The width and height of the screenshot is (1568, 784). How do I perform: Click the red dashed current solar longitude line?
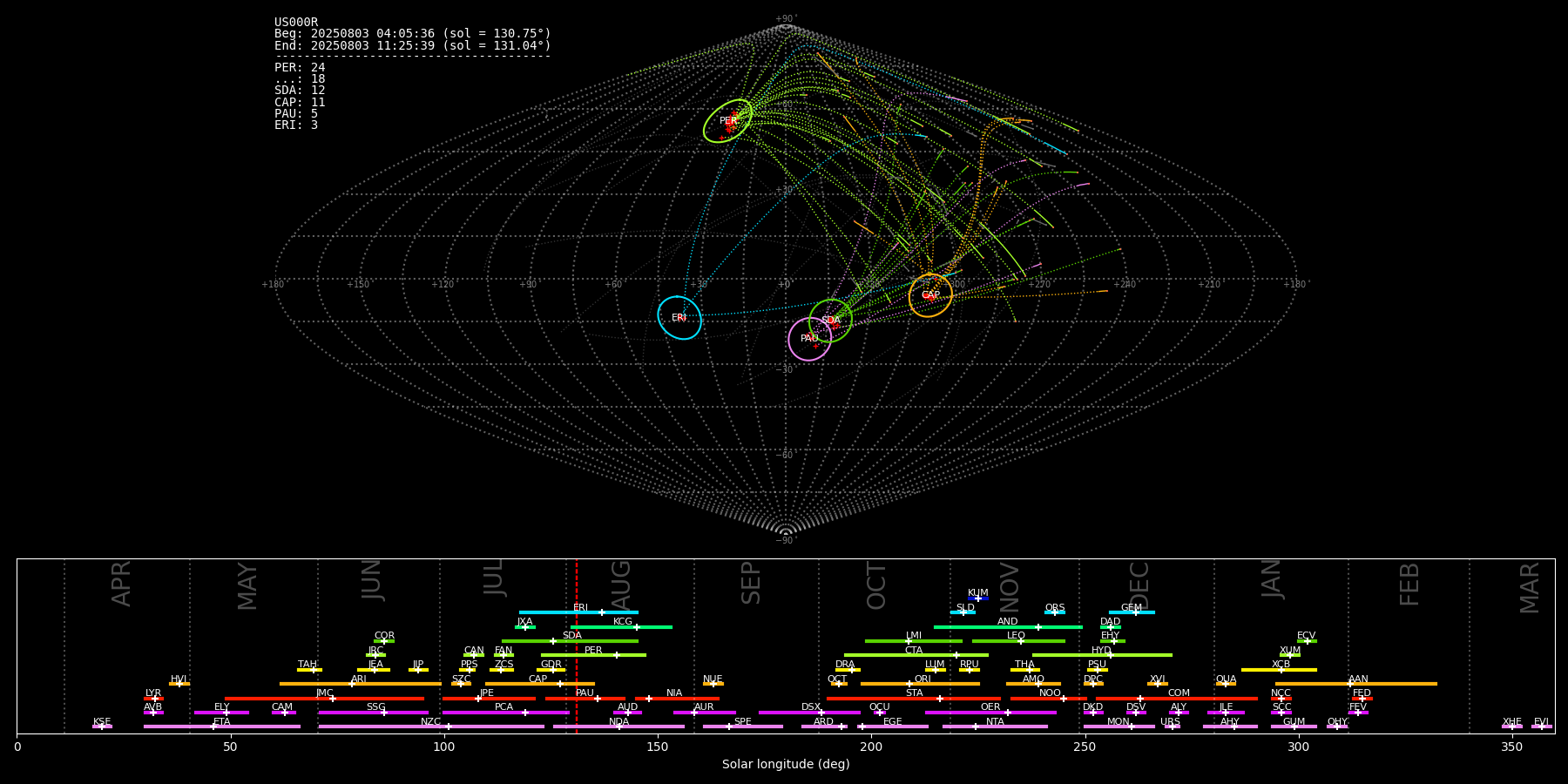point(577,645)
